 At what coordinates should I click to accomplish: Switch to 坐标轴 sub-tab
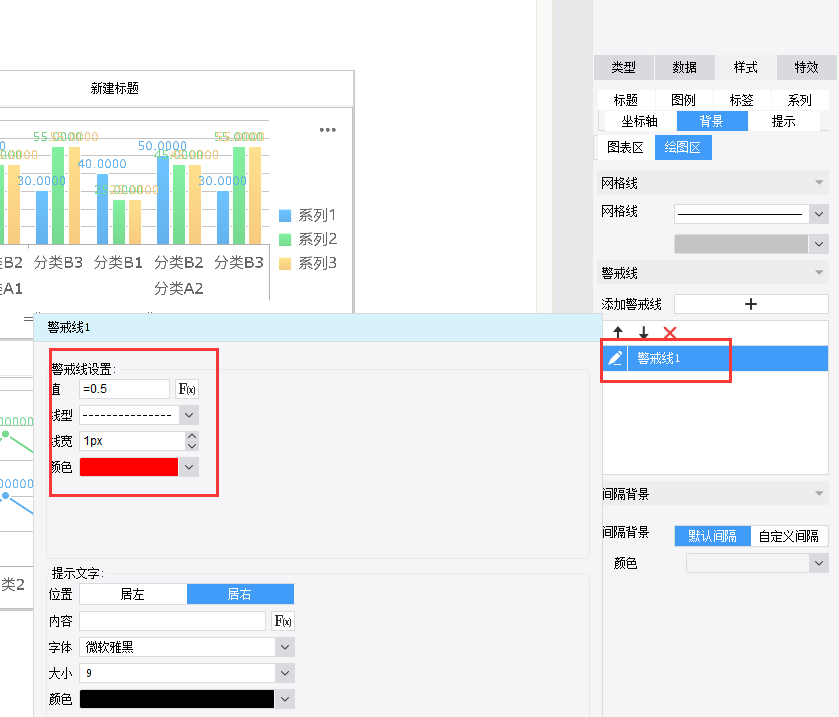[639, 121]
